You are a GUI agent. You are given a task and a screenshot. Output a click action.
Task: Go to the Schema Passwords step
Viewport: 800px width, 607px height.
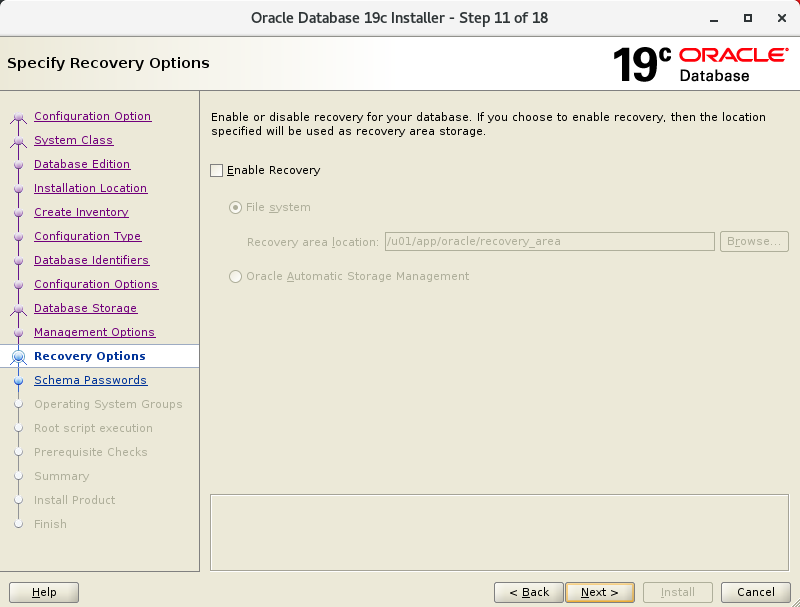pyautogui.click(x=90, y=380)
